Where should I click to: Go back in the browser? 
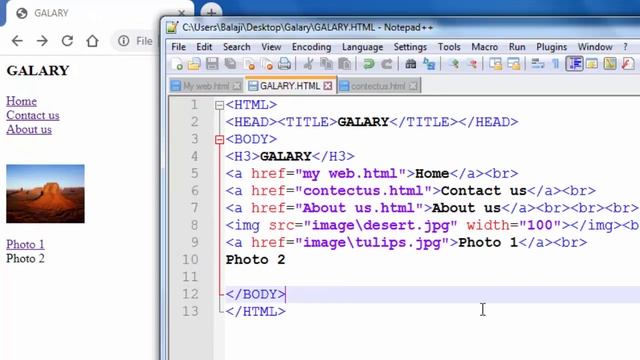[x=17, y=41]
